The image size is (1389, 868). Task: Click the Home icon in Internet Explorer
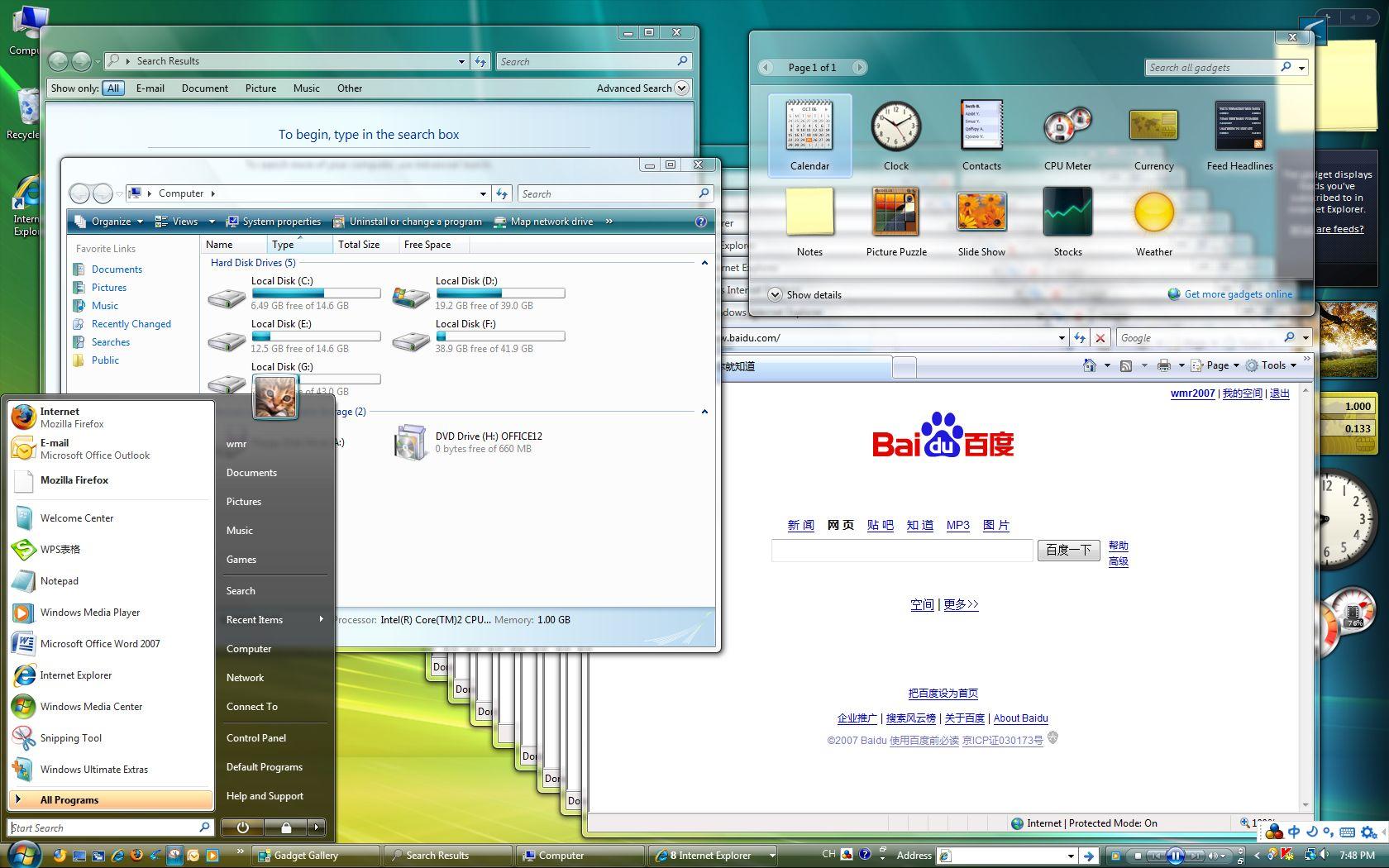point(1089,365)
